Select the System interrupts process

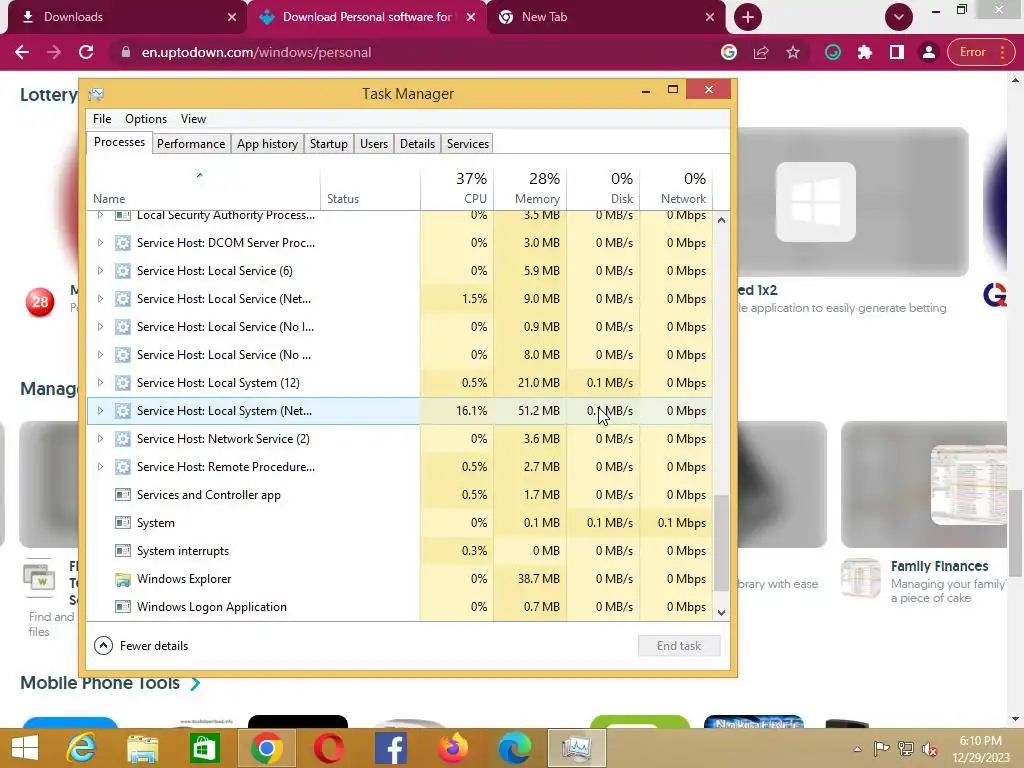(400, 551)
